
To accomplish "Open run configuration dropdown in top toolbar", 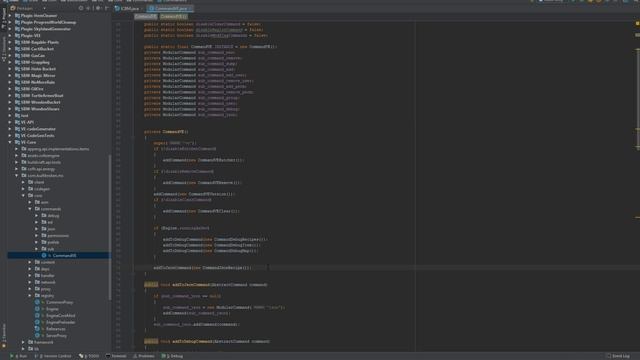I will [x=551, y=1].
